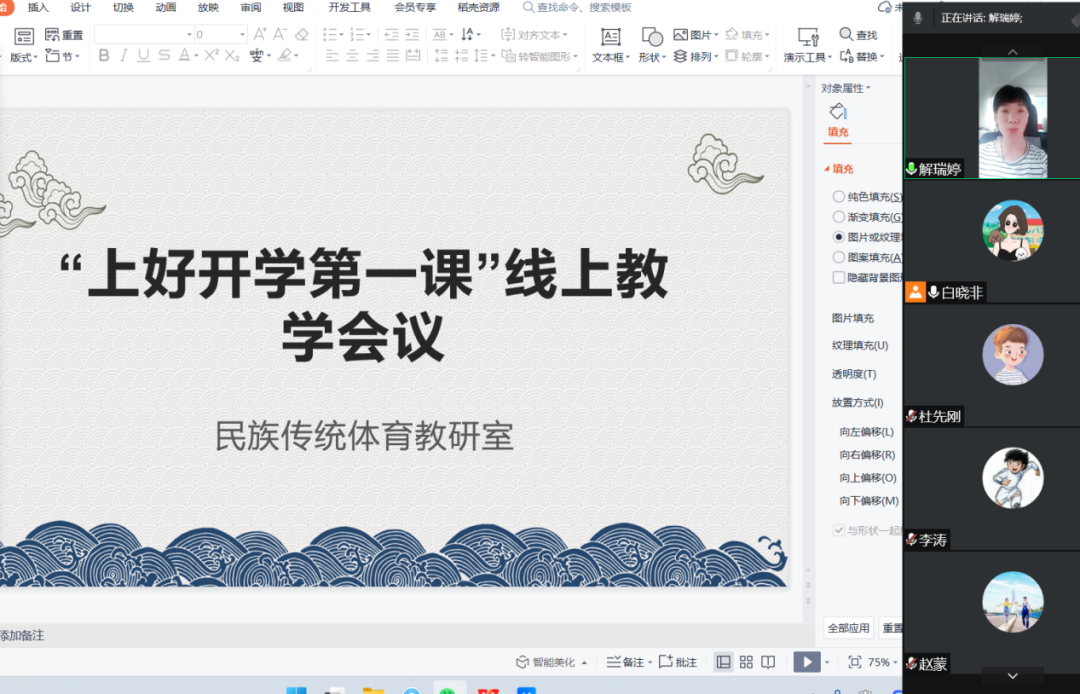Open reading view book icon
The width and height of the screenshot is (1080, 694).
(x=768, y=662)
